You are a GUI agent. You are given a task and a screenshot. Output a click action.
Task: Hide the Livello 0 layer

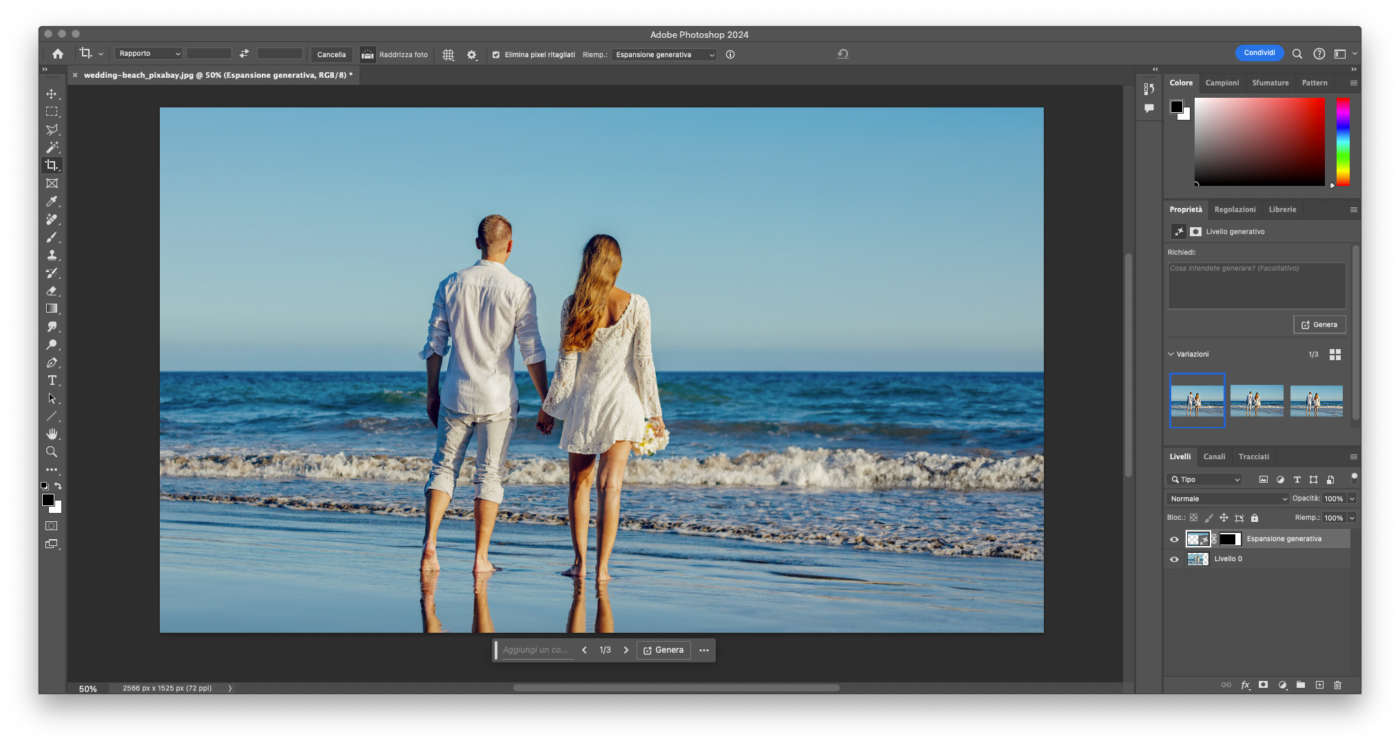click(x=1174, y=559)
